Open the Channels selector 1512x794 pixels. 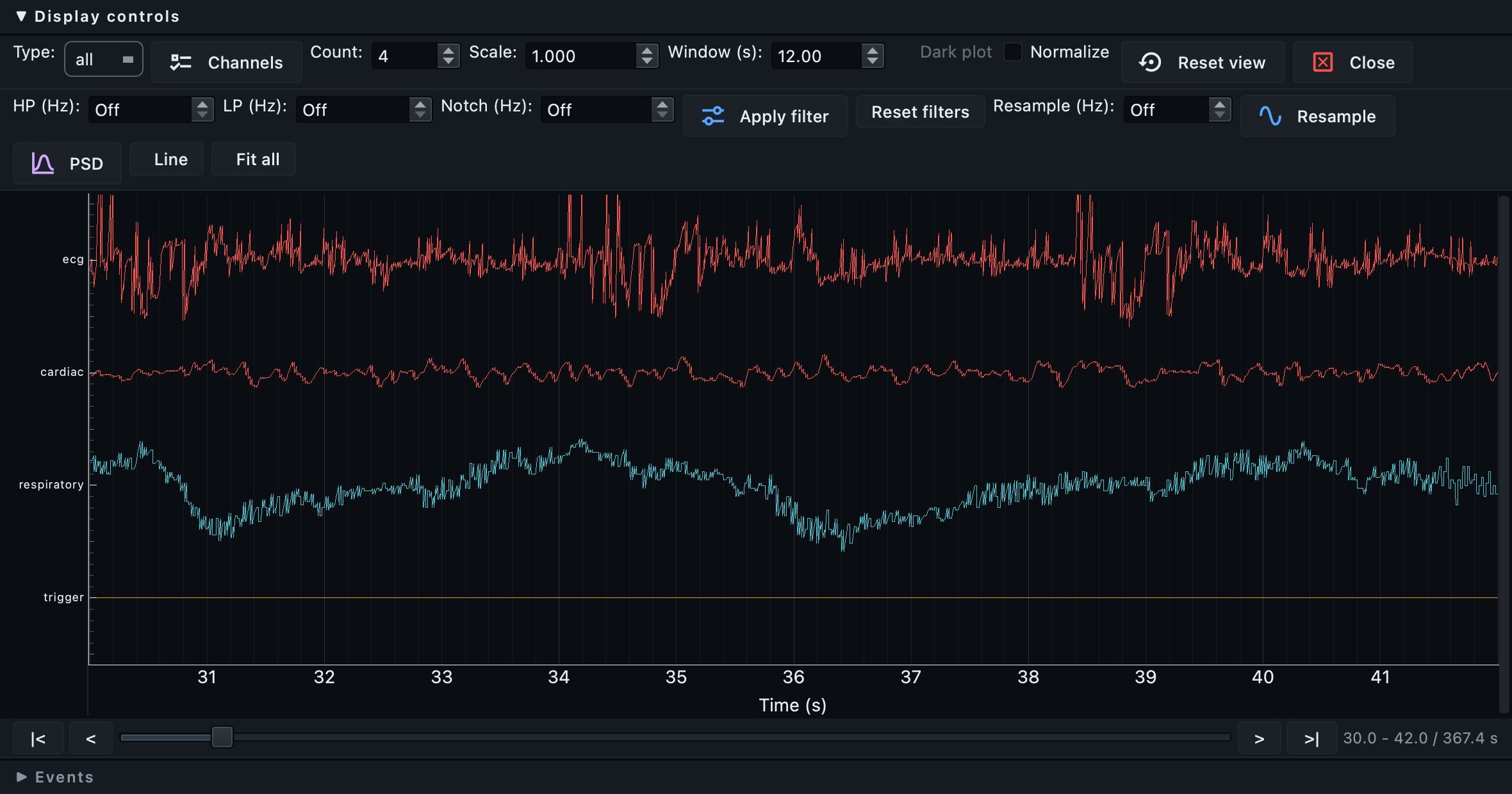pos(226,62)
